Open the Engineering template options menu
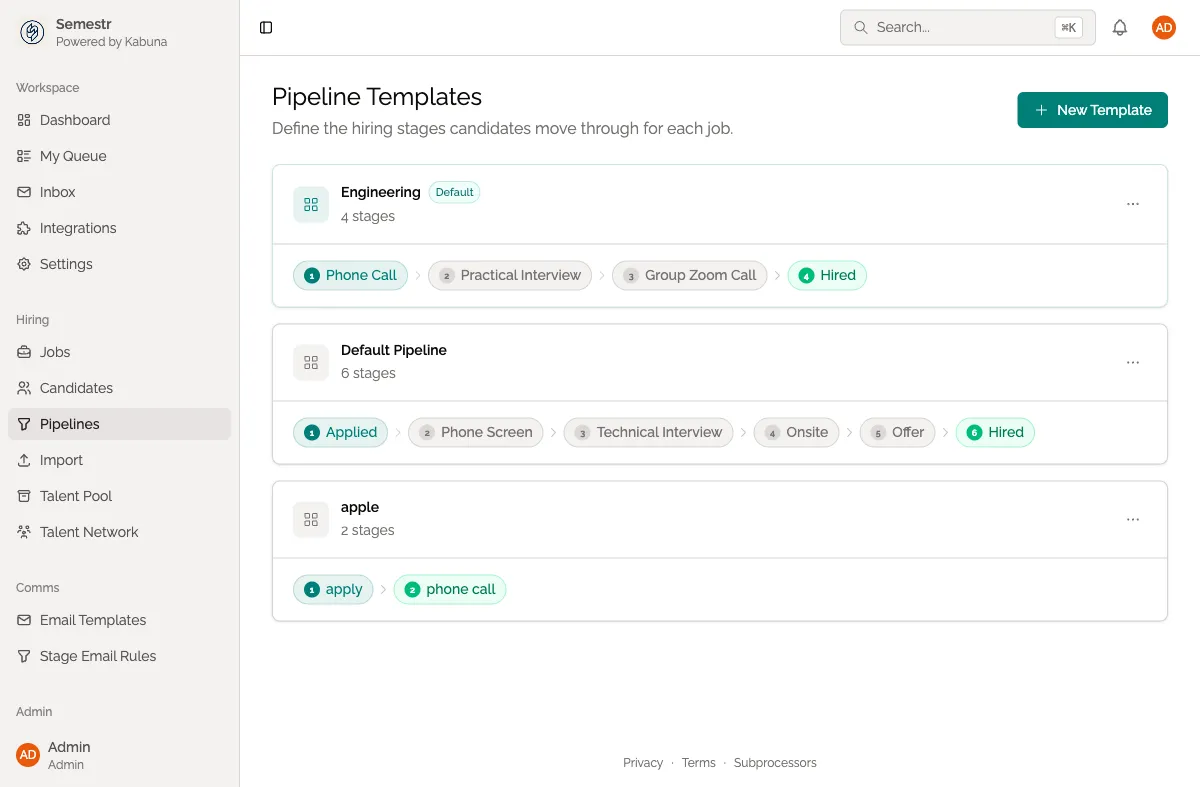The height and width of the screenshot is (787, 1200). pyautogui.click(x=1133, y=204)
